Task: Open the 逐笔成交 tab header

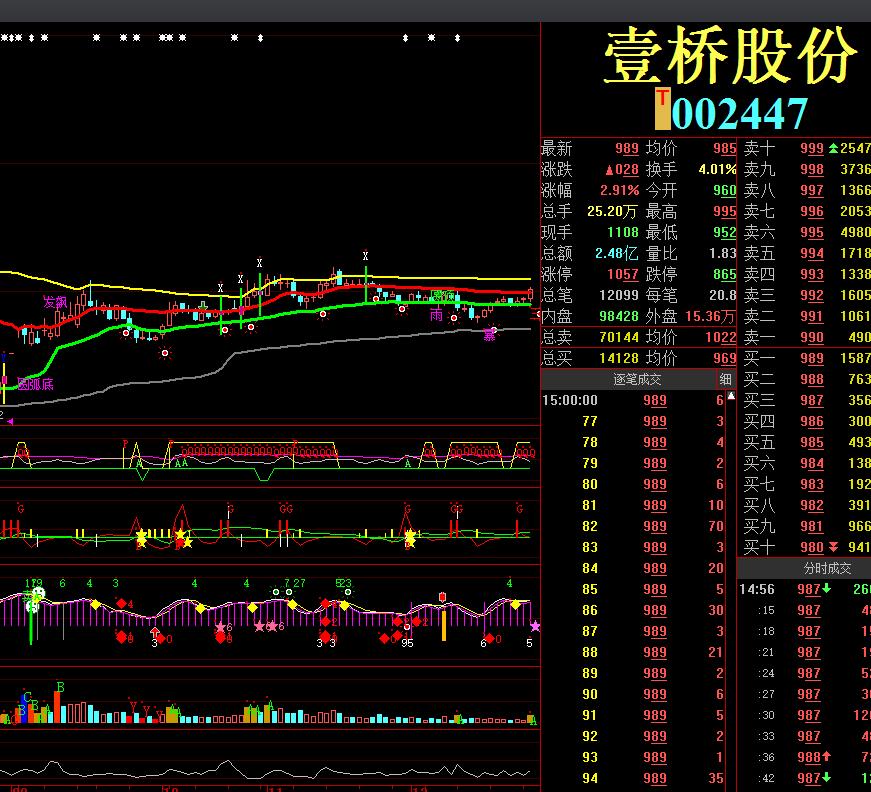Action: 637,380
